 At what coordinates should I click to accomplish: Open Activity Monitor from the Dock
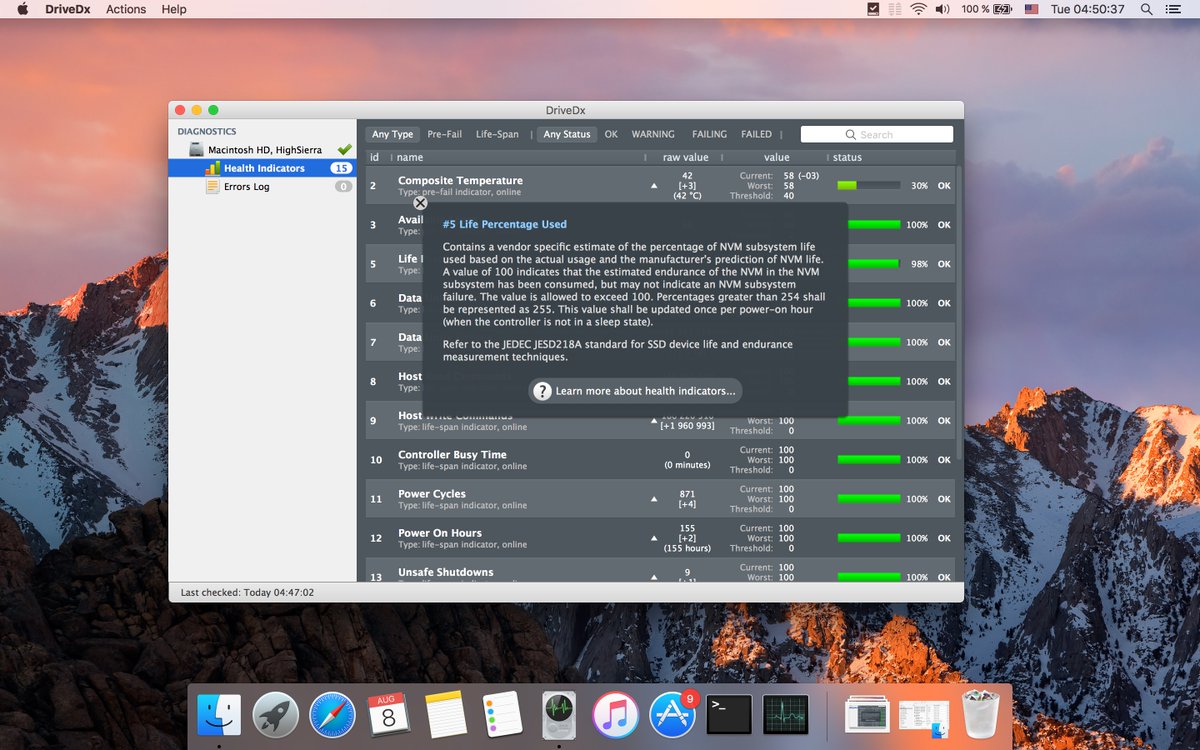click(x=786, y=715)
